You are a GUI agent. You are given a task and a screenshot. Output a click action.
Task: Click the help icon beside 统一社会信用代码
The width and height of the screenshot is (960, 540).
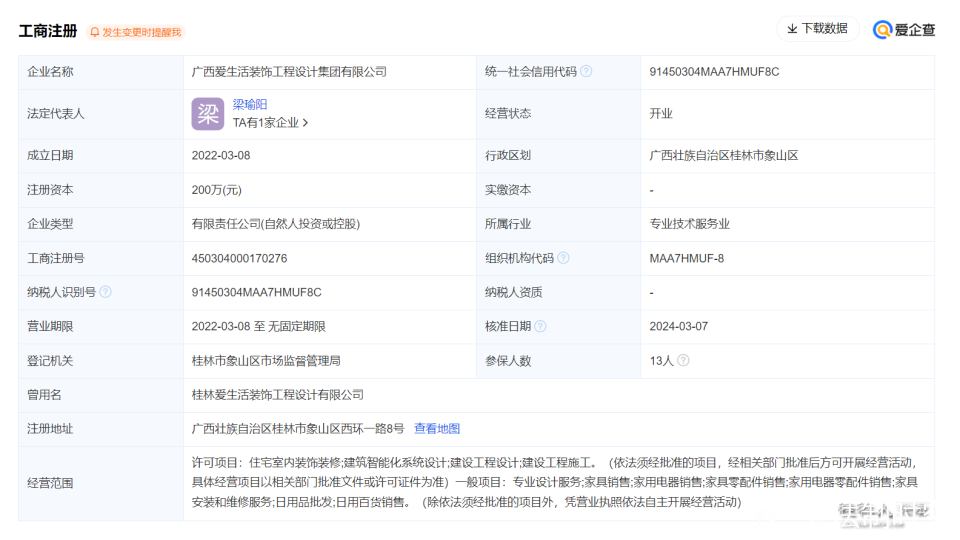point(586,72)
